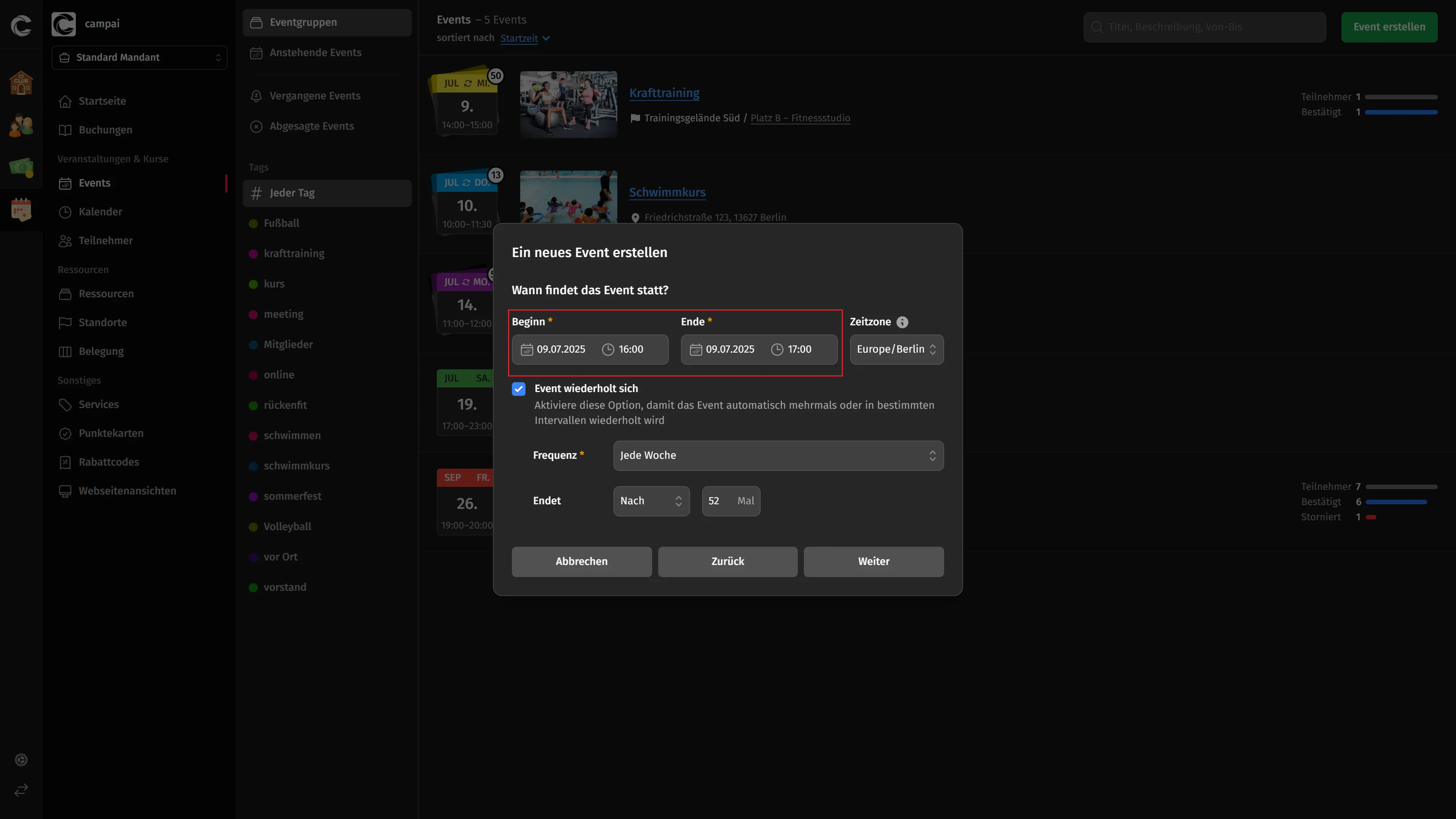This screenshot has height=819, width=1456.
Task: Click the Schwimmkurs pool thumbnail
Action: 568,197
